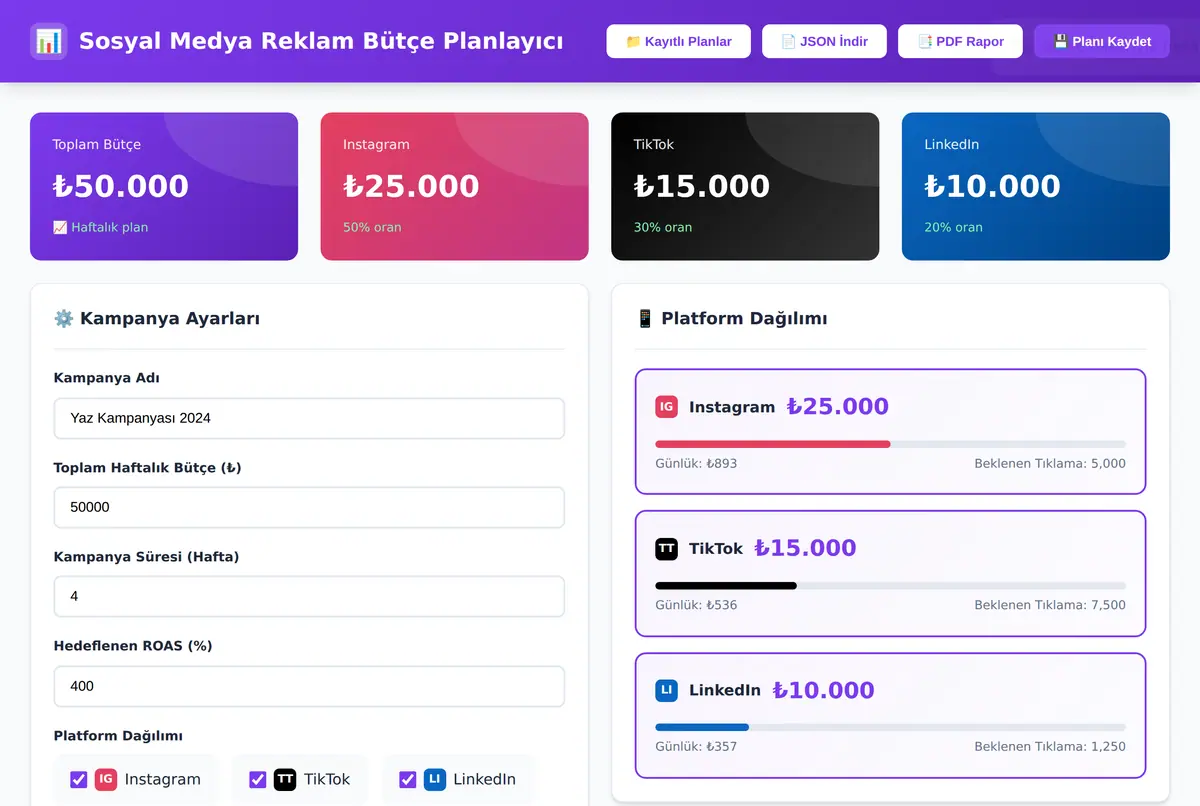
Task: Click the ₺10.000 amount in LinkedIn distribution card
Action: pos(823,690)
